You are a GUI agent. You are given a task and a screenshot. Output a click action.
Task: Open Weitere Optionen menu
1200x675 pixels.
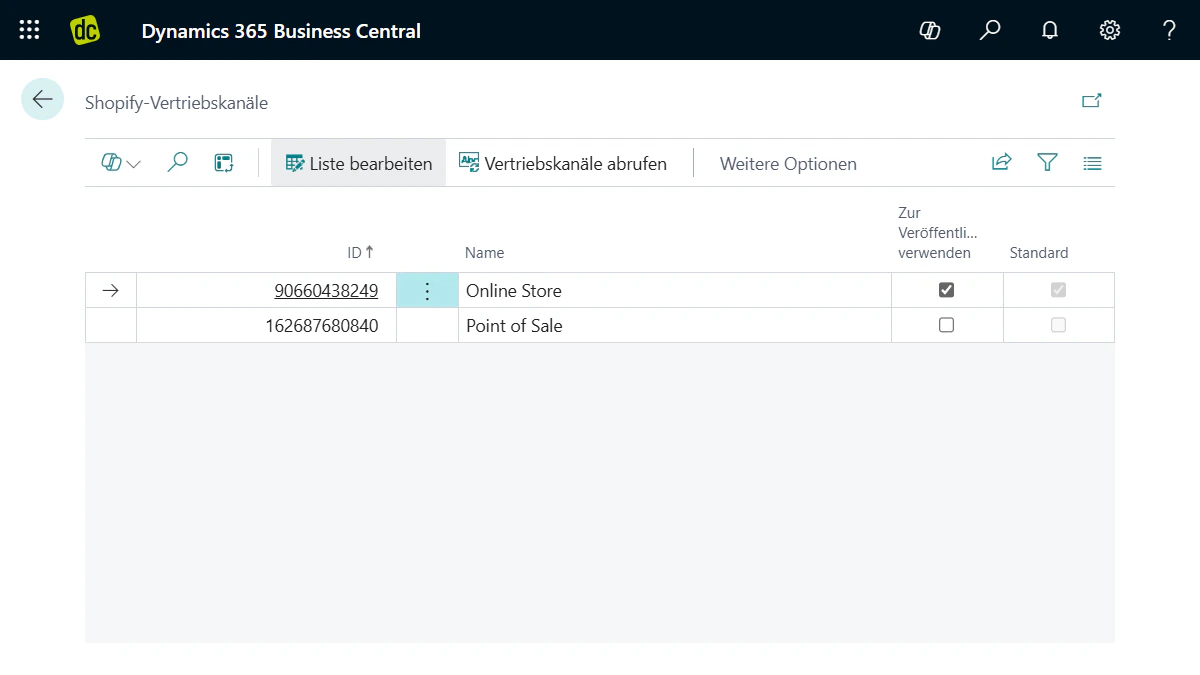click(788, 164)
